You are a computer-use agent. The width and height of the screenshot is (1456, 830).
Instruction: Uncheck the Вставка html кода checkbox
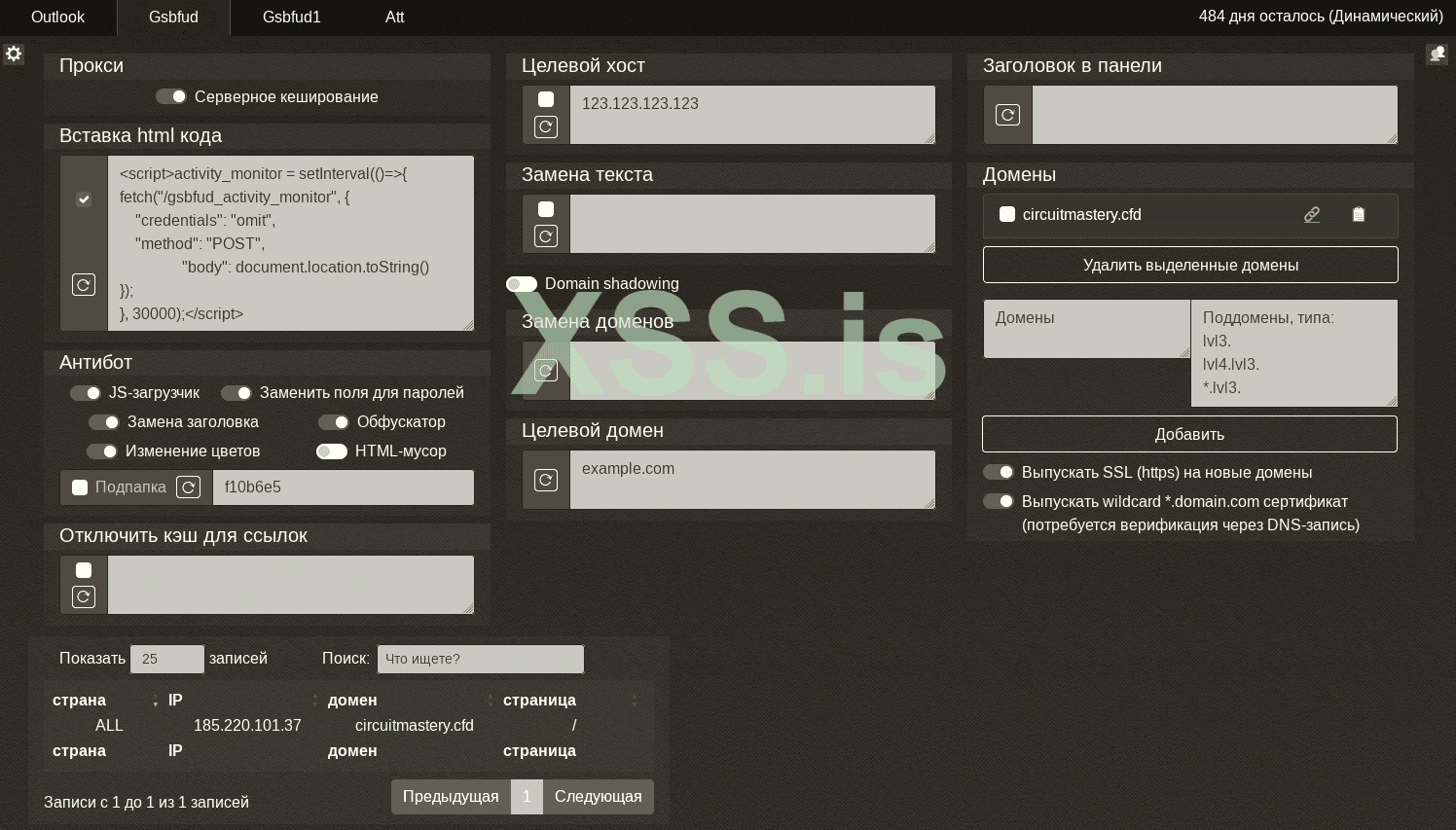[84, 199]
